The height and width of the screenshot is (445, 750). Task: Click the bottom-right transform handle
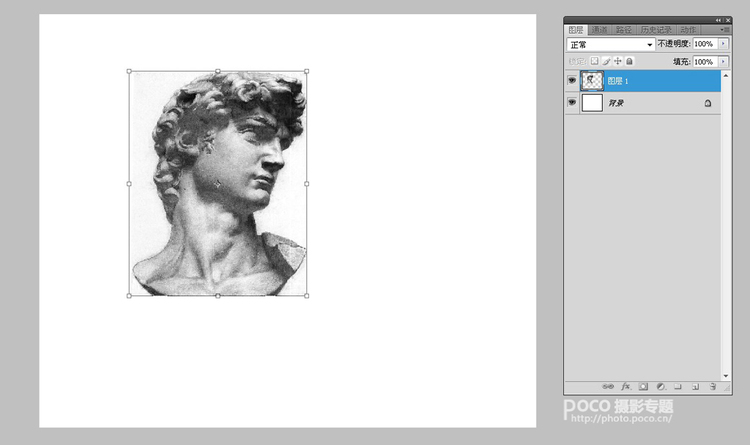307,296
